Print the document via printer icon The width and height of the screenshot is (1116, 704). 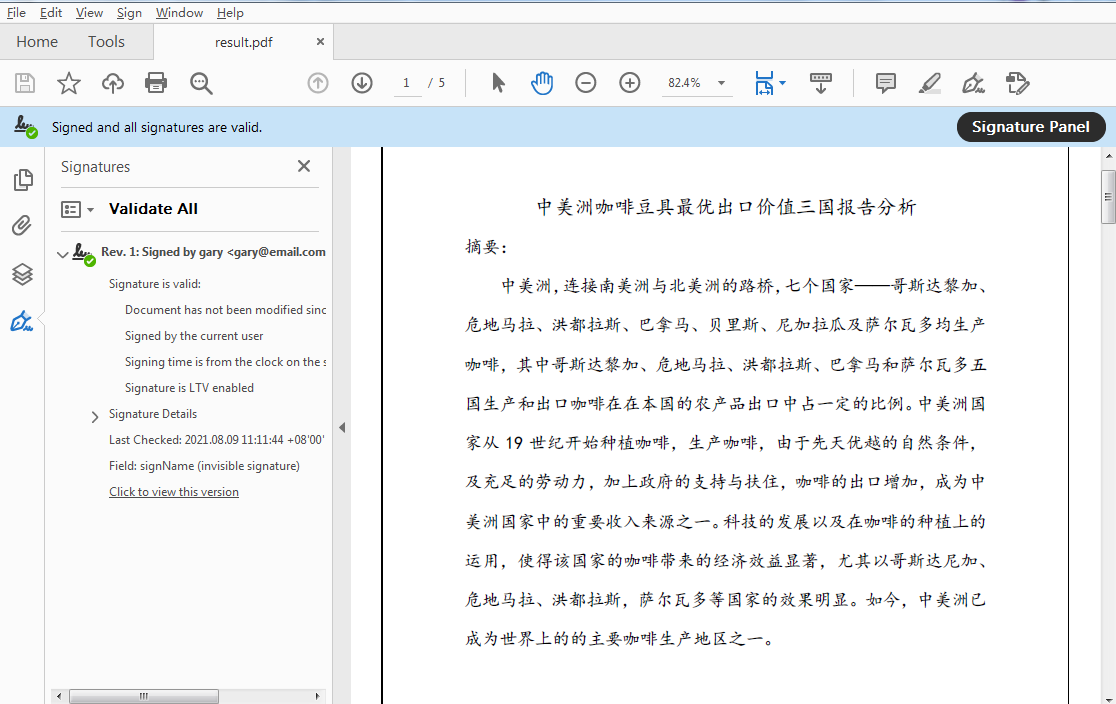click(156, 83)
